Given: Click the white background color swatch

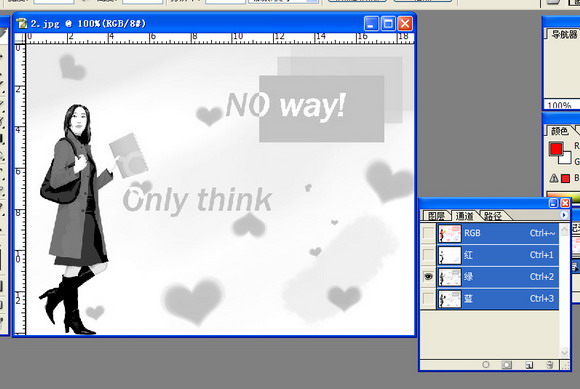Looking at the screenshot, I should tap(566, 159).
